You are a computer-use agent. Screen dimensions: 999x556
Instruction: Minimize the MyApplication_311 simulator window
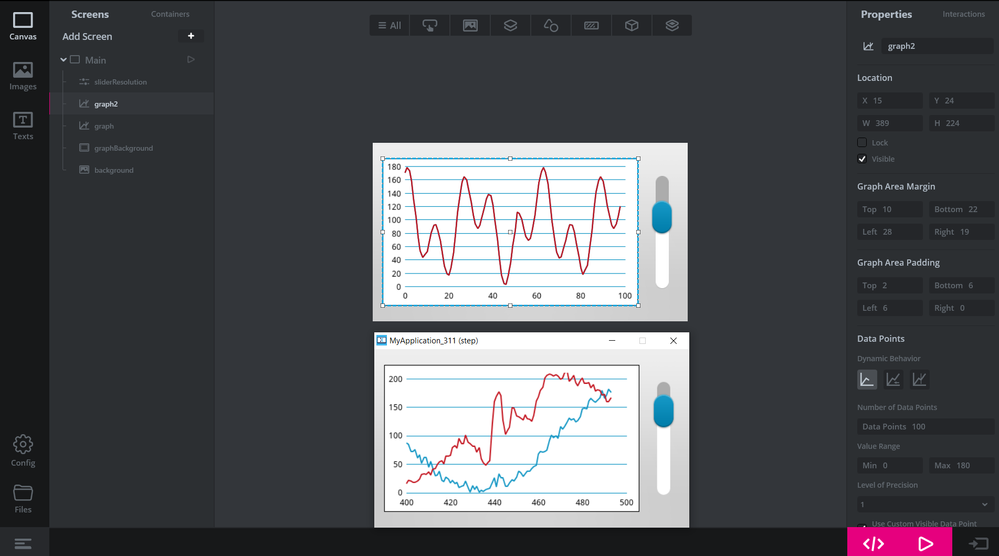click(612, 341)
